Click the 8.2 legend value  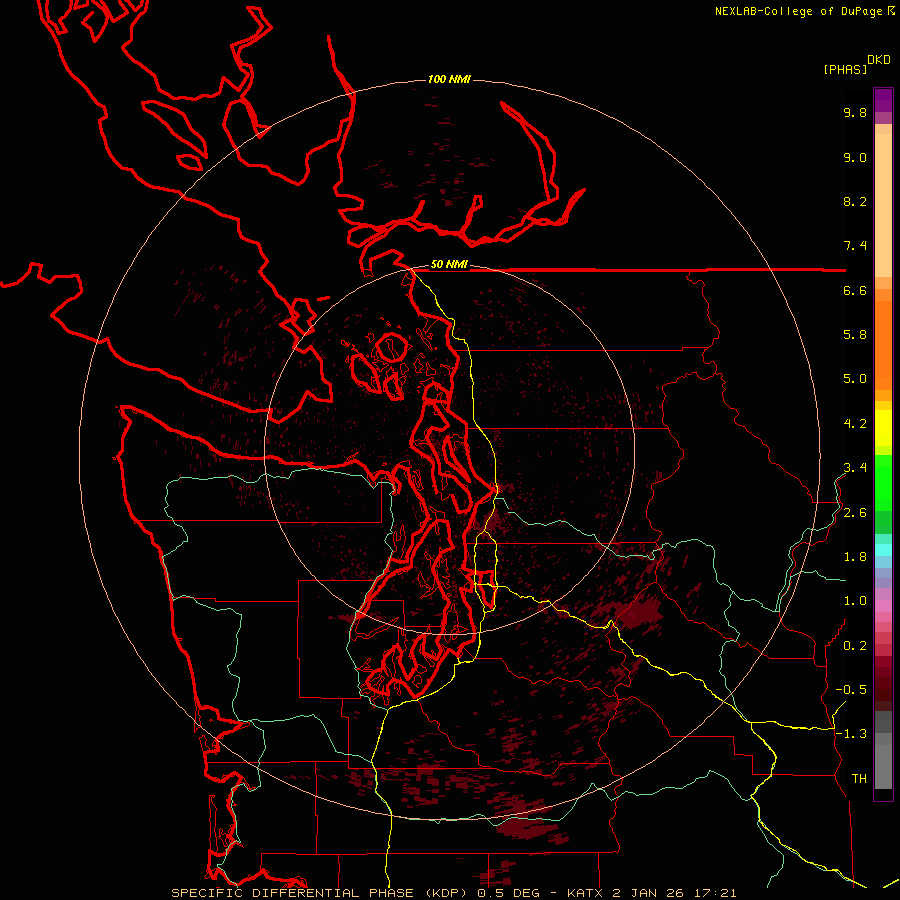click(x=855, y=201)
